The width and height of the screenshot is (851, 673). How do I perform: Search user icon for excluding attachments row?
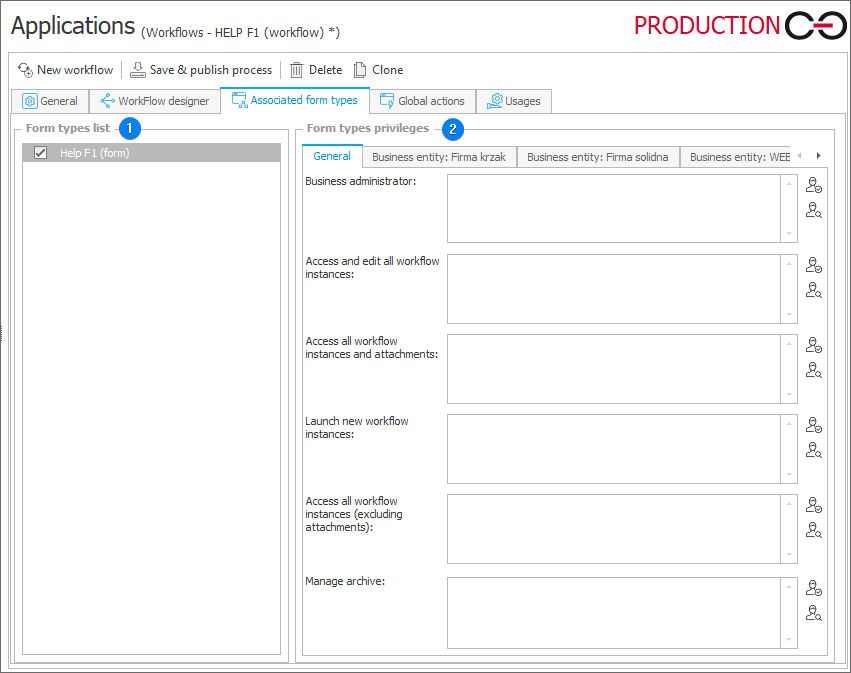(814, 530)
